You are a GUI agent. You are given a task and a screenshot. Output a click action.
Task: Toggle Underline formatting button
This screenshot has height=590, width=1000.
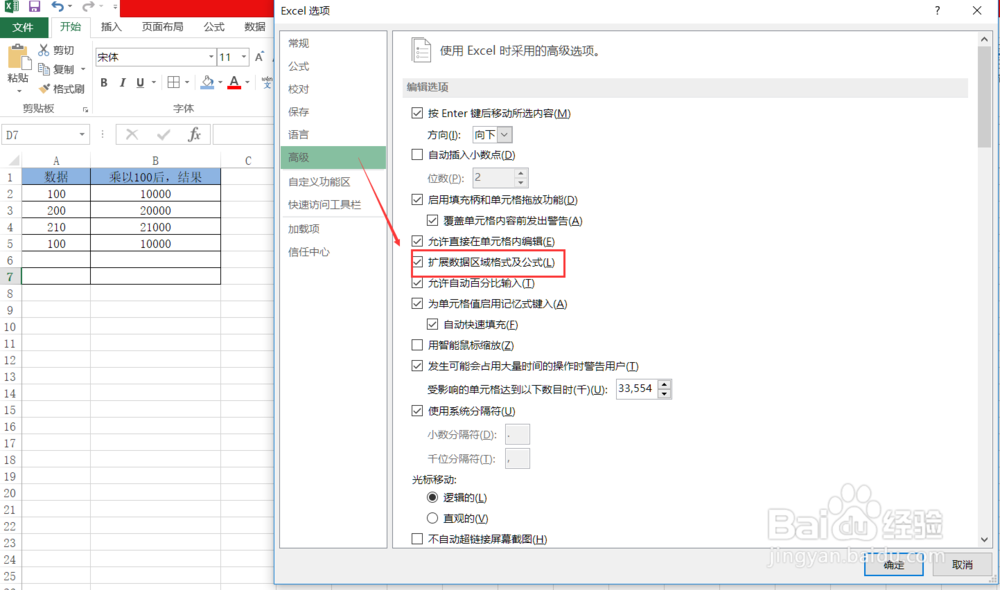[140, 82]
